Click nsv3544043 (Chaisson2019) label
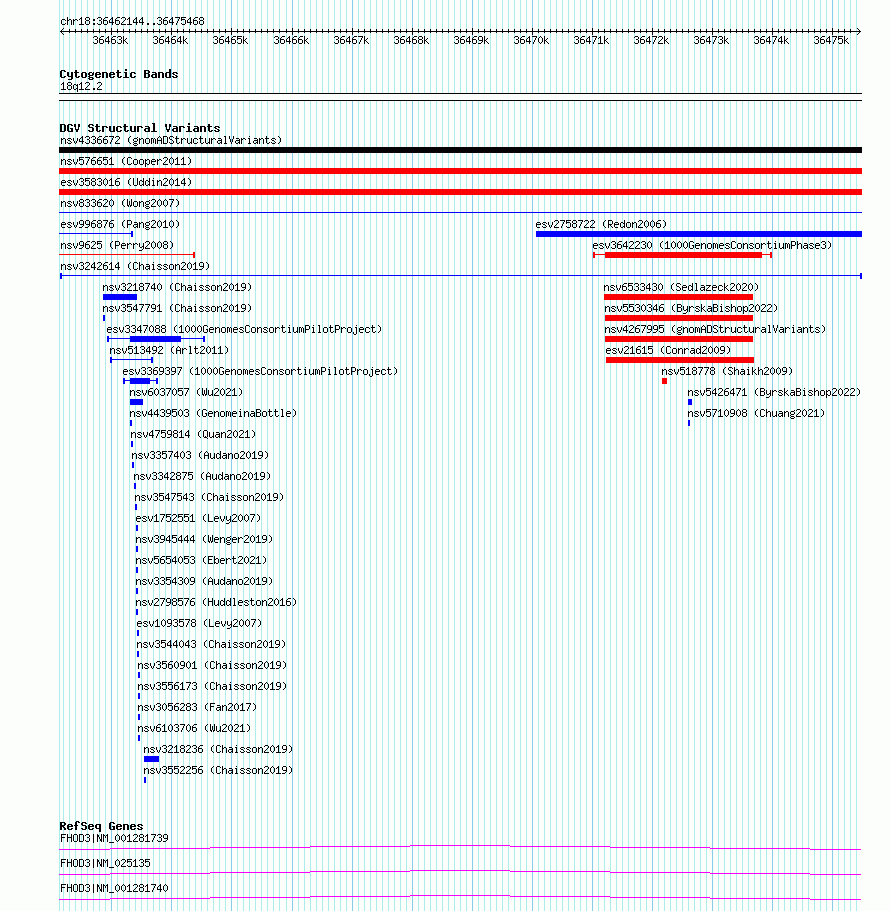 (x=211, y=644)
